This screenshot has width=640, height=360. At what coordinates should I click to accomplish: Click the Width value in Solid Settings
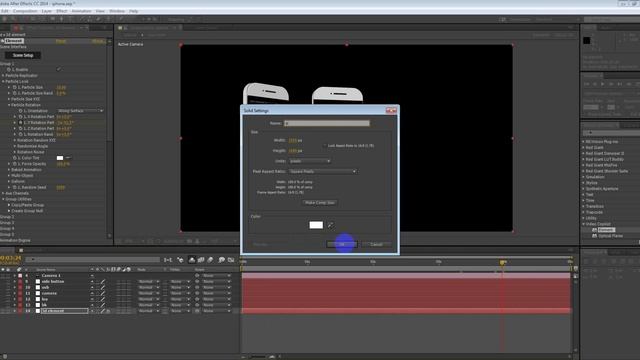[x=293, y=140]
